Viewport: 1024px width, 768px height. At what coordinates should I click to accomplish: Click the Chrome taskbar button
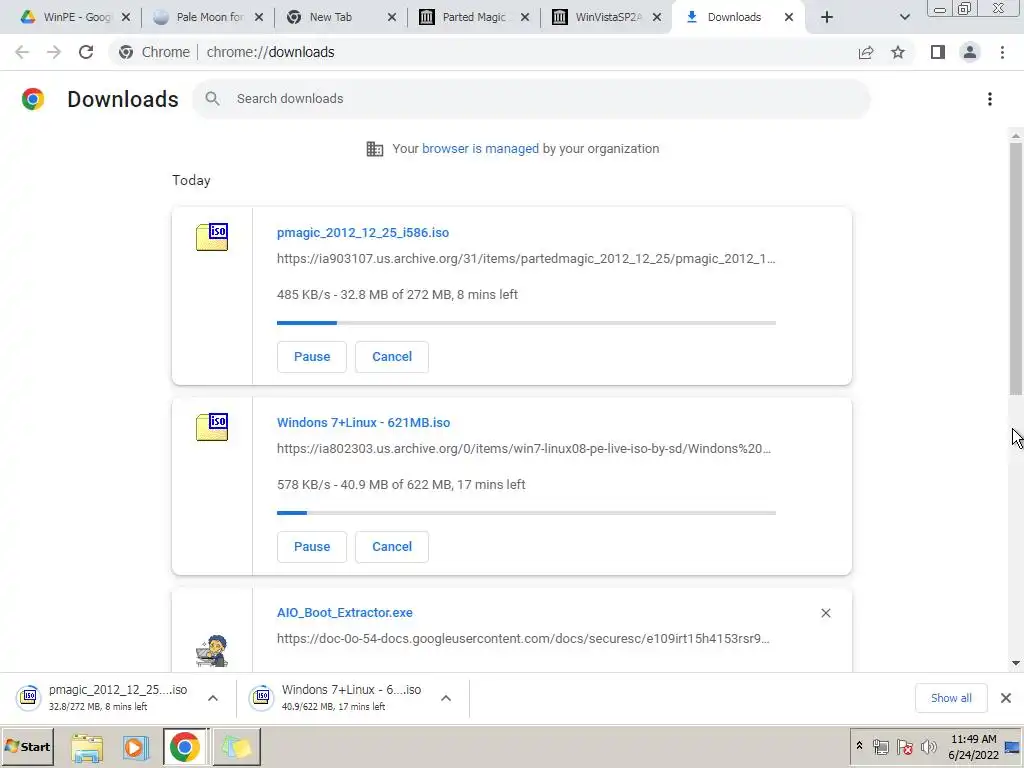pos(185,747)
